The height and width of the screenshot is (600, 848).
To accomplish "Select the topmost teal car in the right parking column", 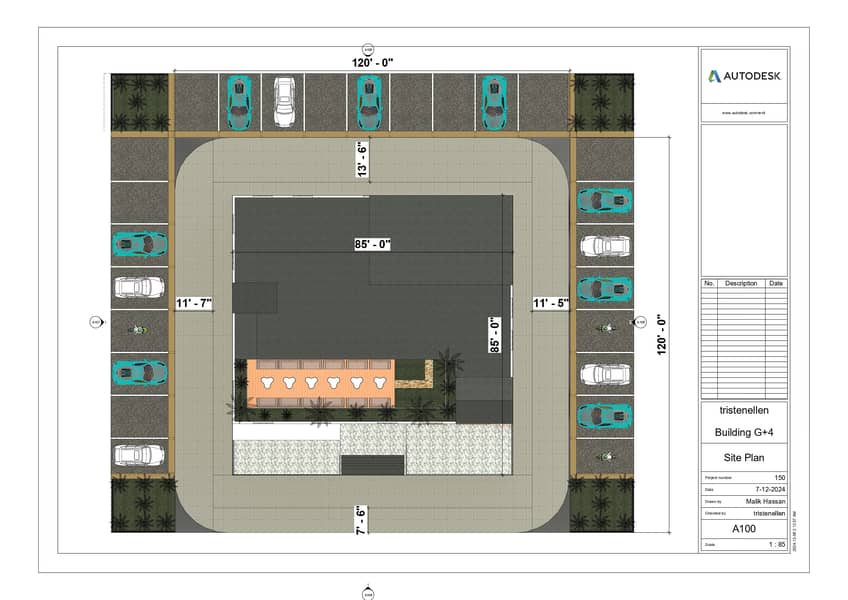I will coord(604,201).
